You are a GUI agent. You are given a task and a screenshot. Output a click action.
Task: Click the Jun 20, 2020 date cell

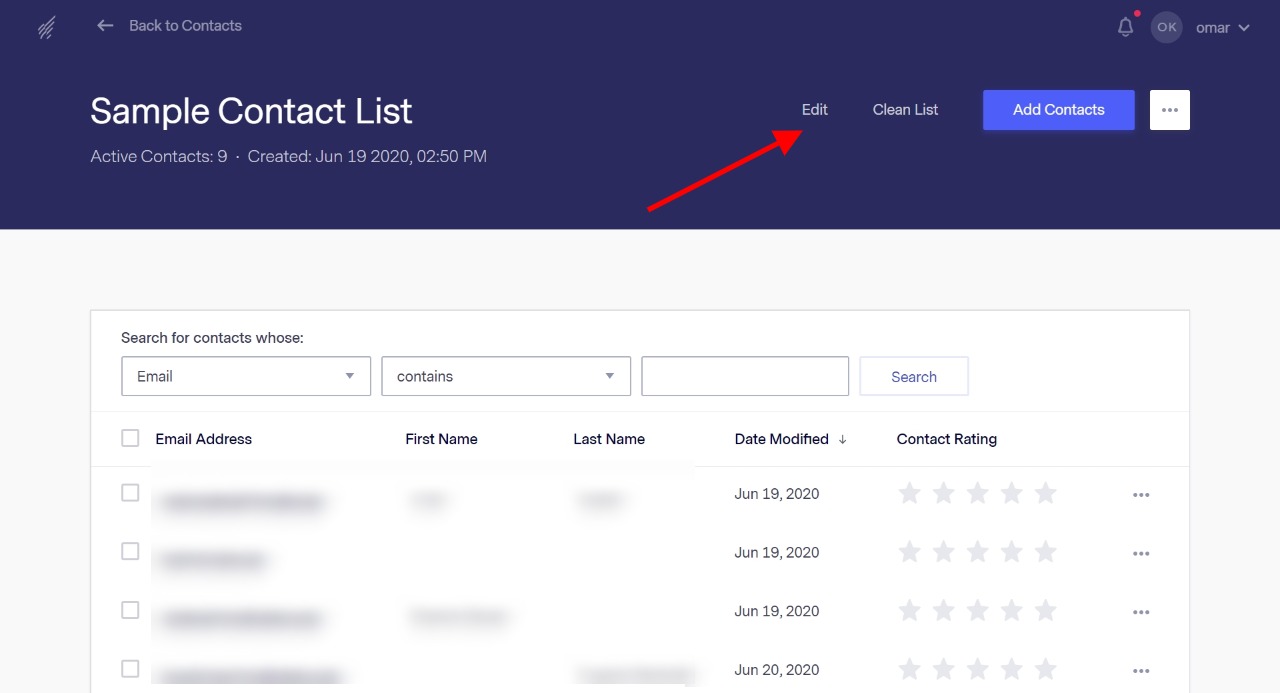tap(777, 670)
